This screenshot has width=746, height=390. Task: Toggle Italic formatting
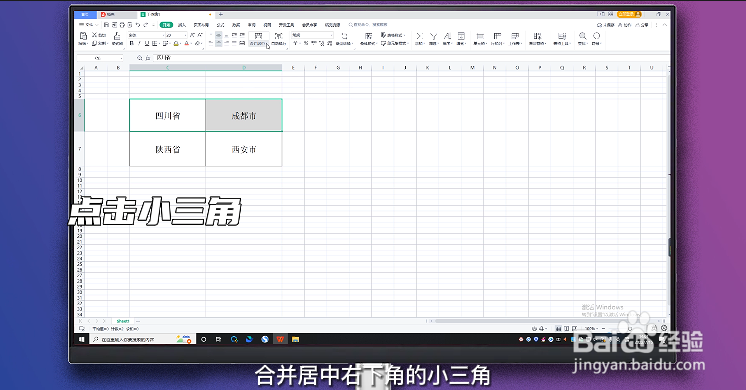point(139,43)
